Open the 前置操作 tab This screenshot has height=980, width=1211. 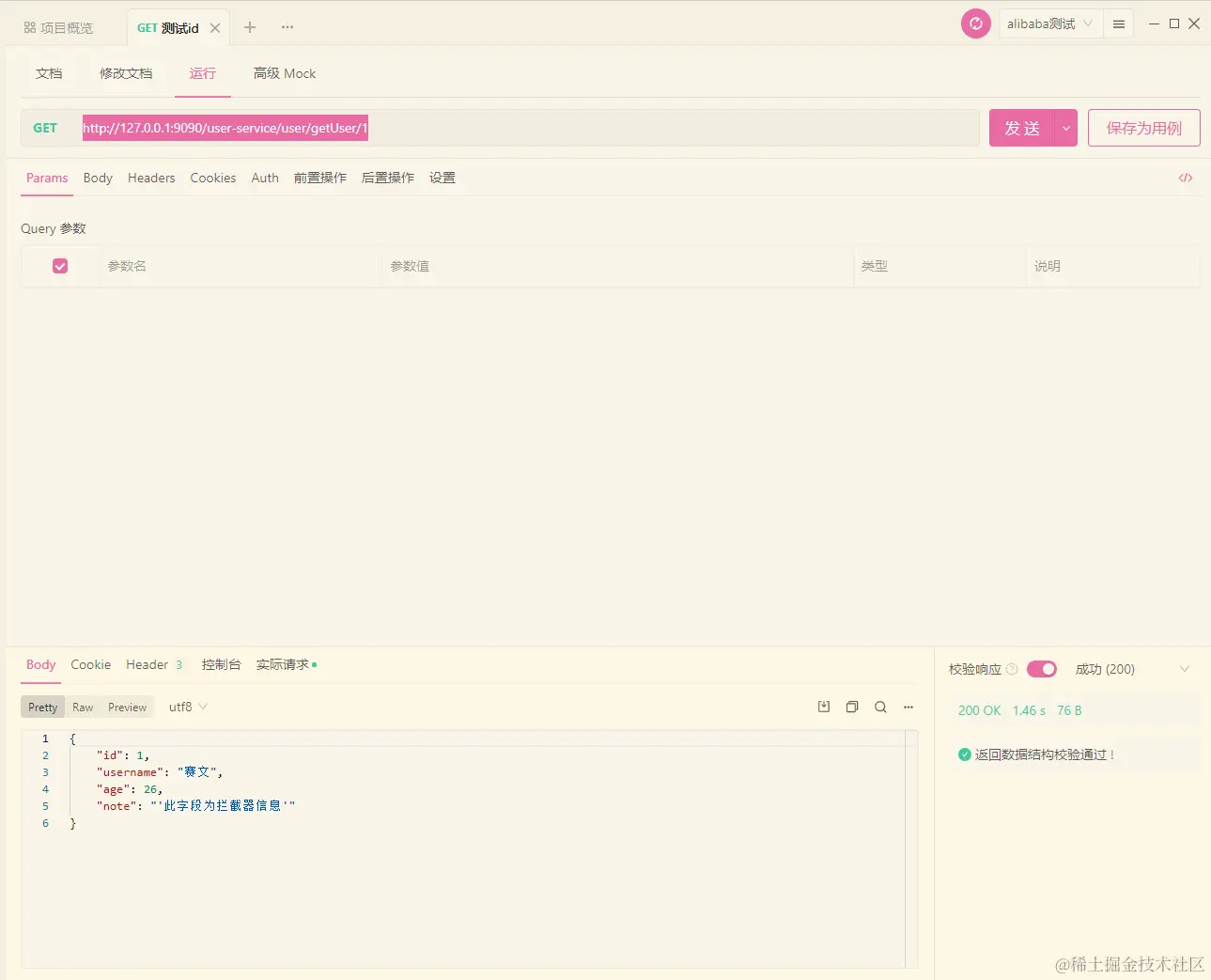pos(320,178)
